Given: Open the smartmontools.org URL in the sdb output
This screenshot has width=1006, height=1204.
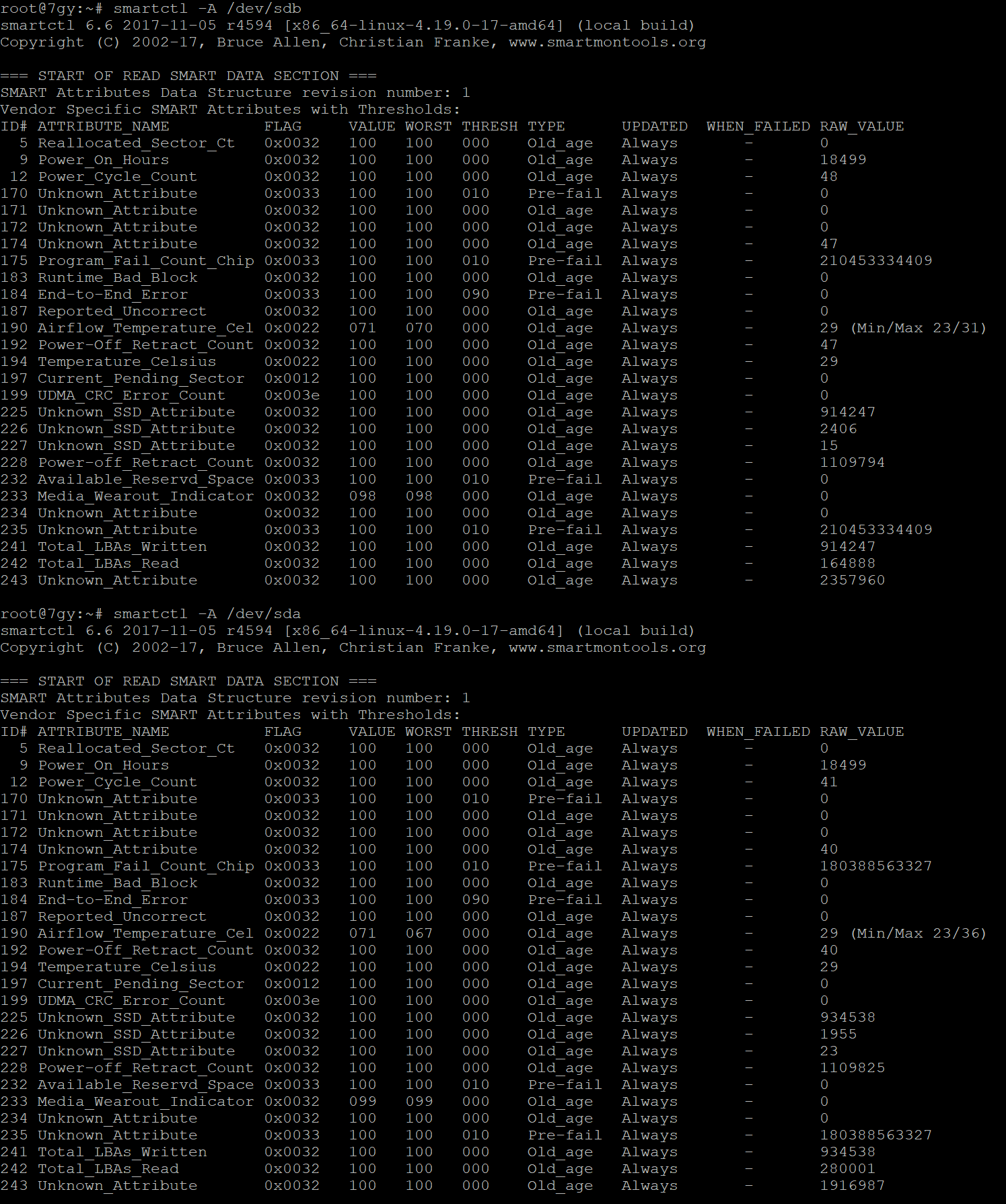Looking at the screenshot, I should [x=607, y=42].
